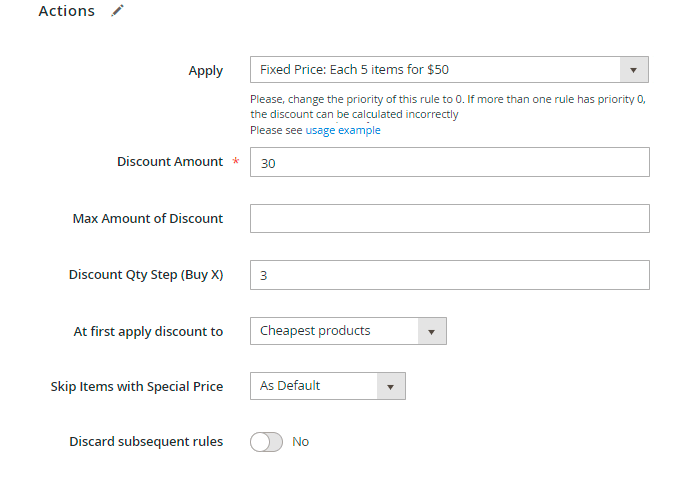This screenshot has width=685, height=483.
Task: Click the At first apply discount to label
Action: point(146,330)
